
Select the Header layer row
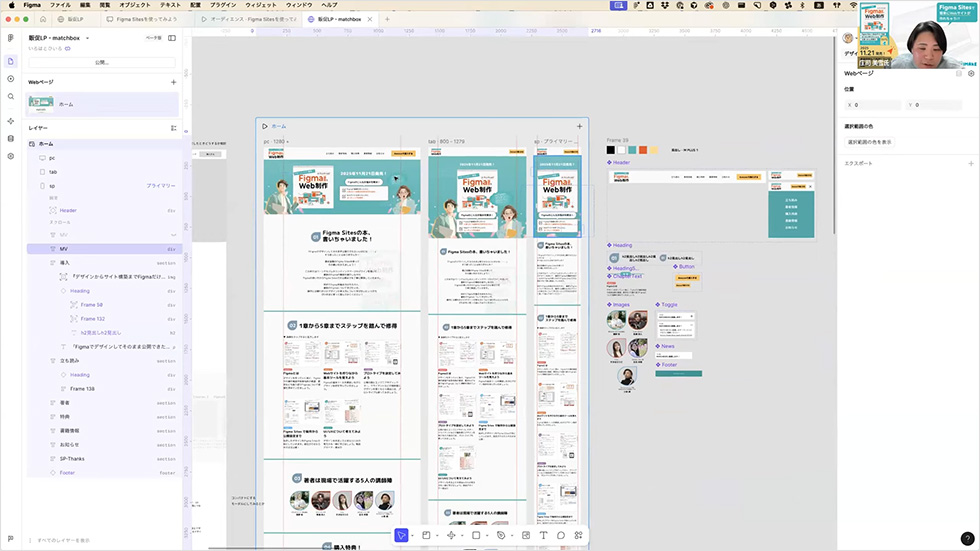[x=103, y=211]
